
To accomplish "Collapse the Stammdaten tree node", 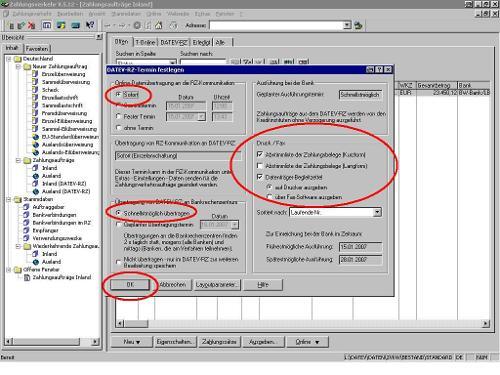I will [x=9, y=199].
